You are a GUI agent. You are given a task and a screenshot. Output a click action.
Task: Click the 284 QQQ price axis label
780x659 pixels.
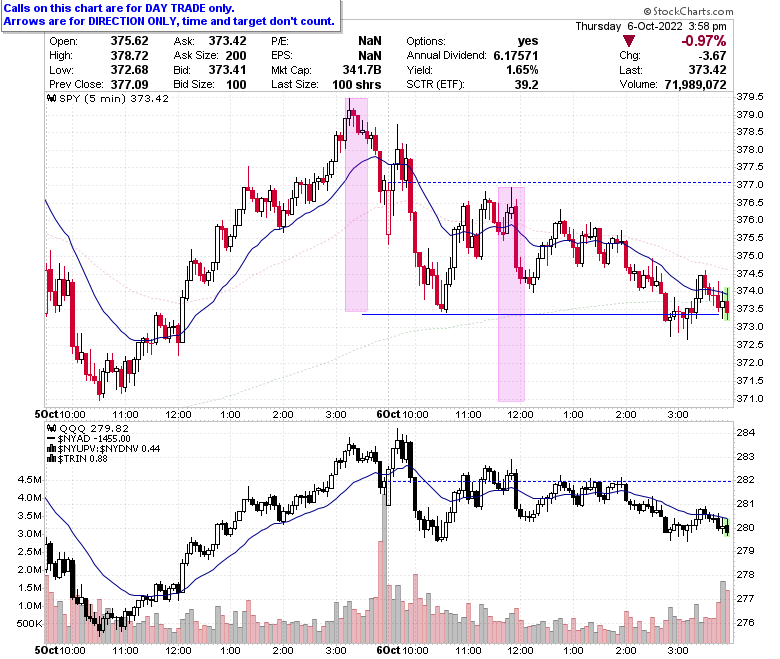(x=746, y=433)
